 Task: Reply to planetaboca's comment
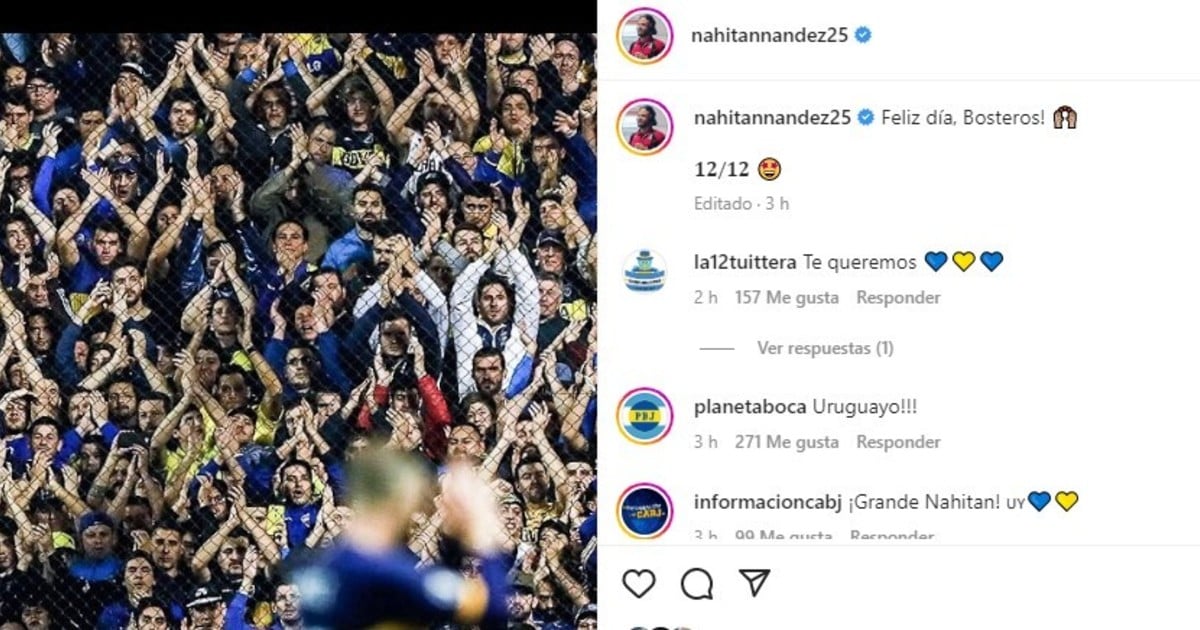(898, 441)
